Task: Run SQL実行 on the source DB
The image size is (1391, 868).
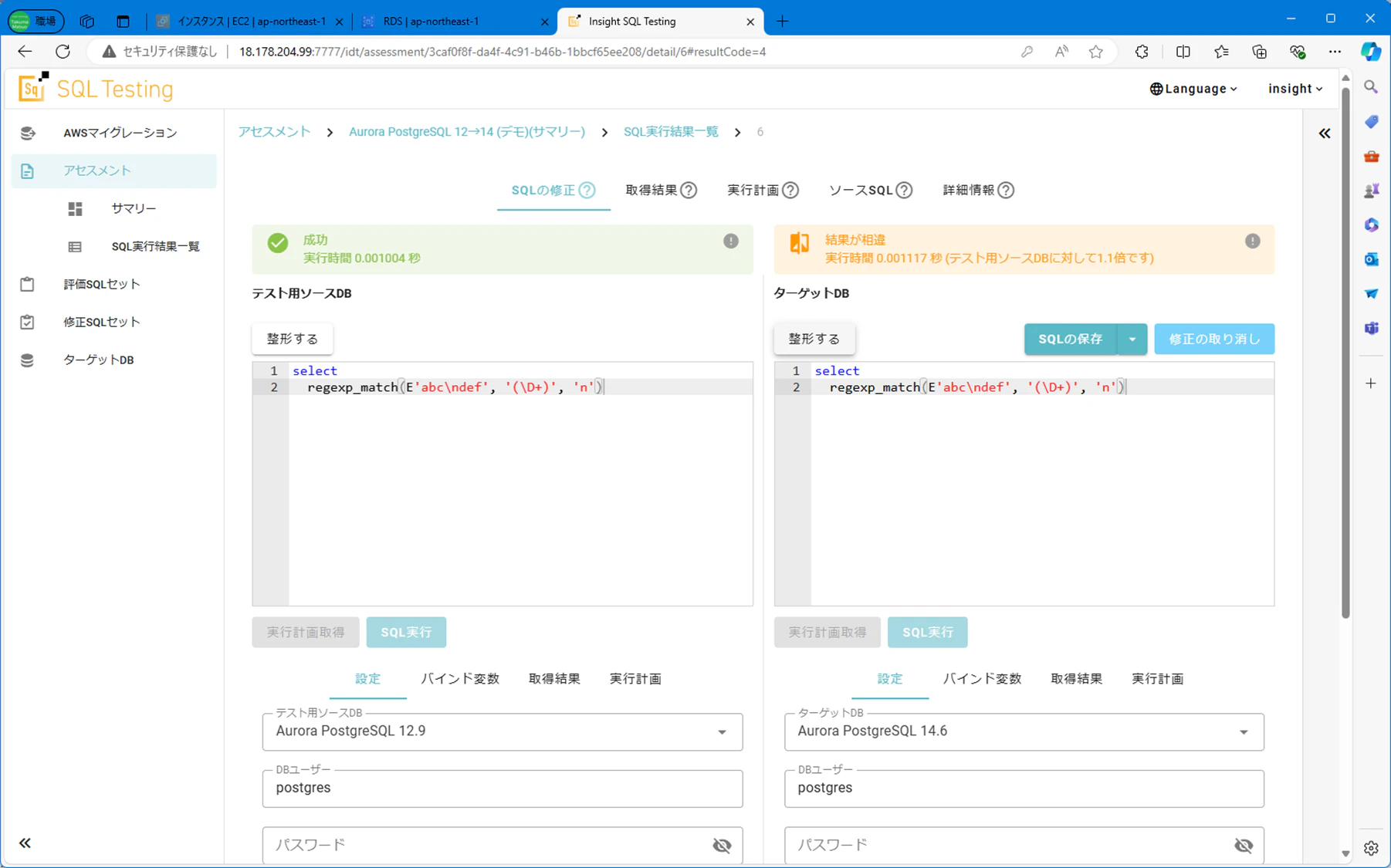Action: [406, 632]
